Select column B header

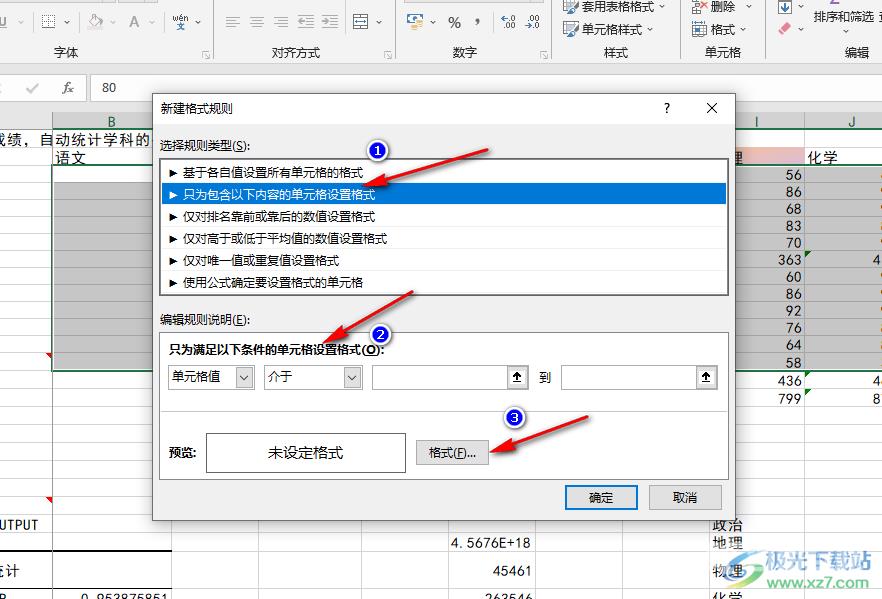pyautogui.click(x=111, y=121)
